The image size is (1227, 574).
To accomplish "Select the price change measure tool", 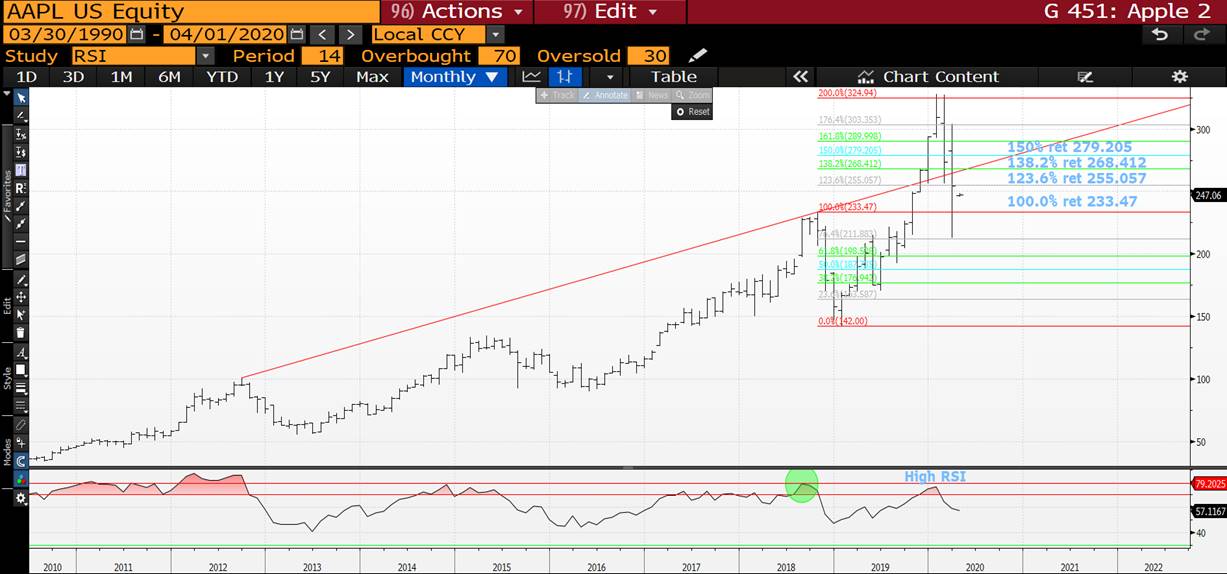I will point(22,152).
